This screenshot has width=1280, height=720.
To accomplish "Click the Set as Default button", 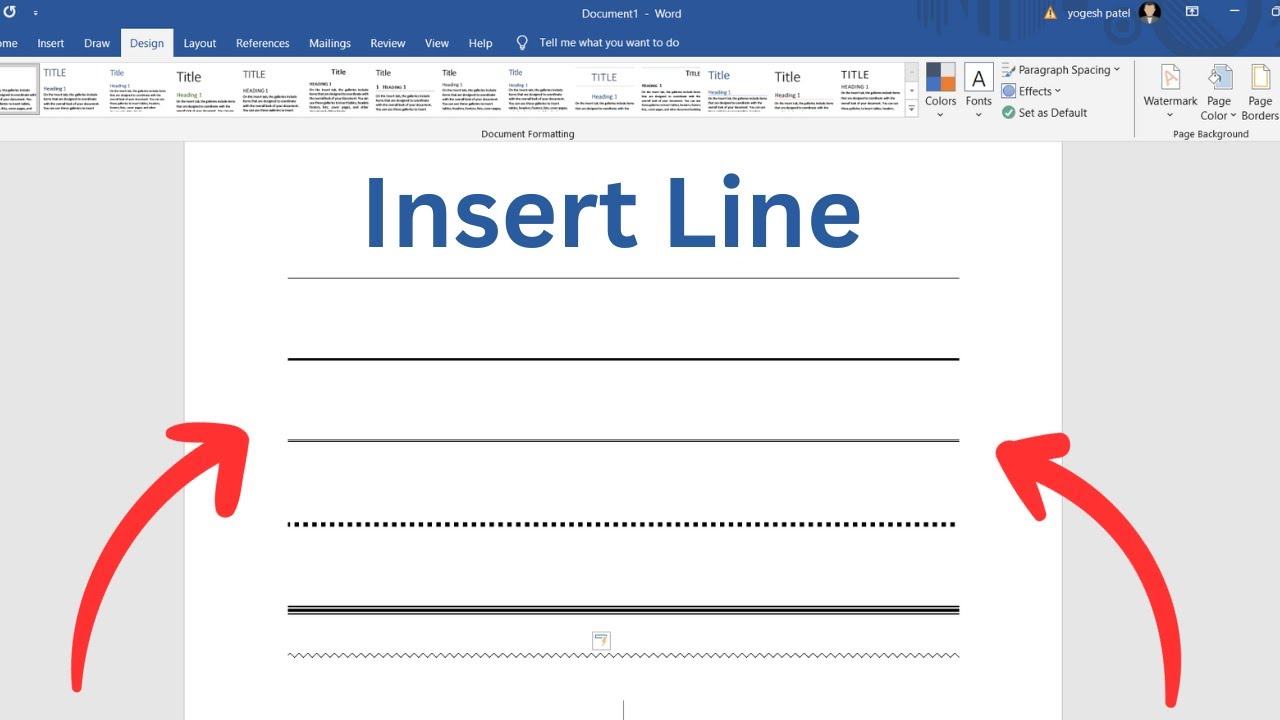I will (1044, 113).
